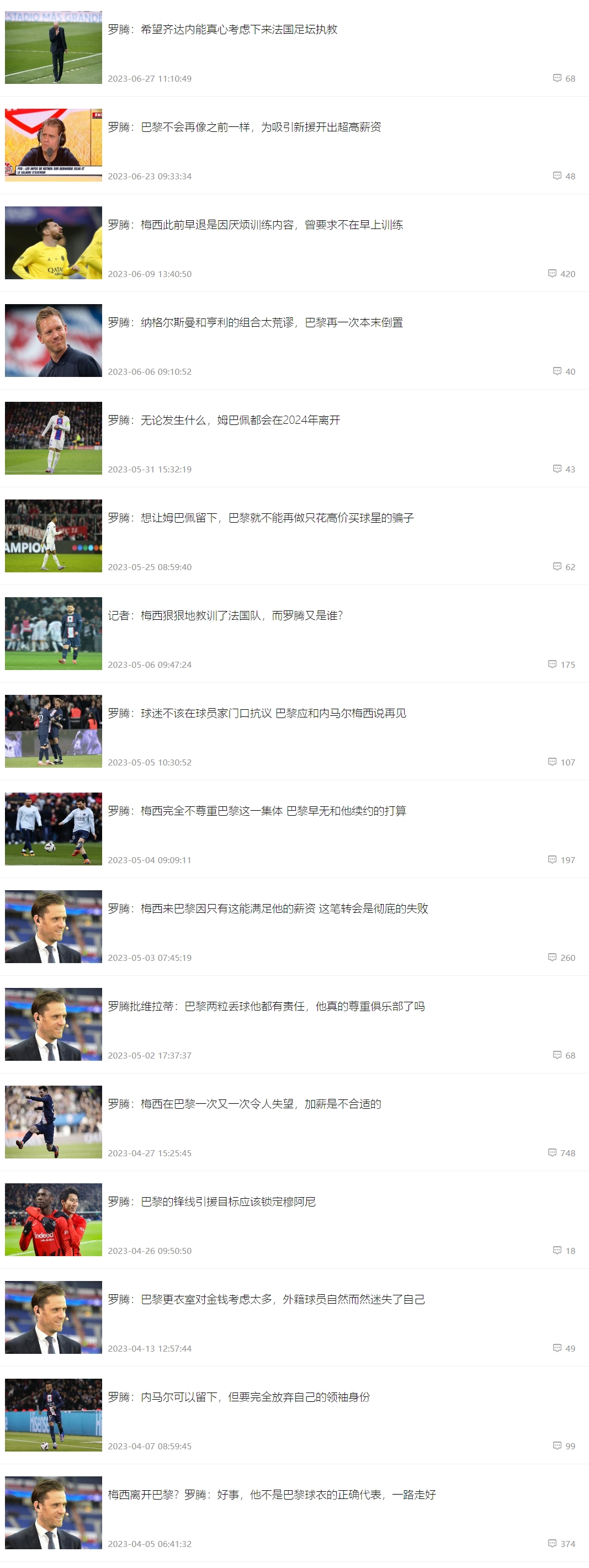
Task: Click the comment icon showing 420 comments
Action: pos(552,273)
